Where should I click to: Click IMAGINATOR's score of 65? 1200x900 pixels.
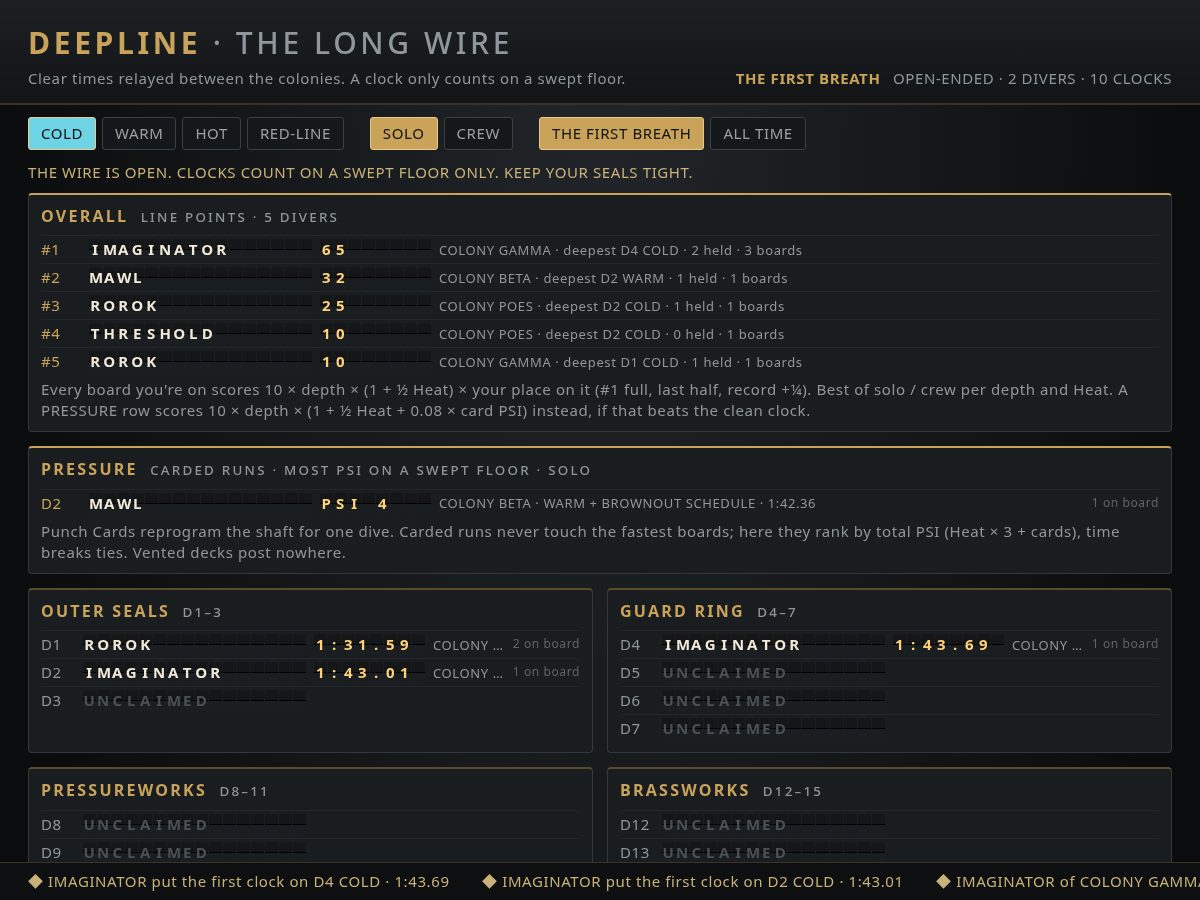pos(334,250)
